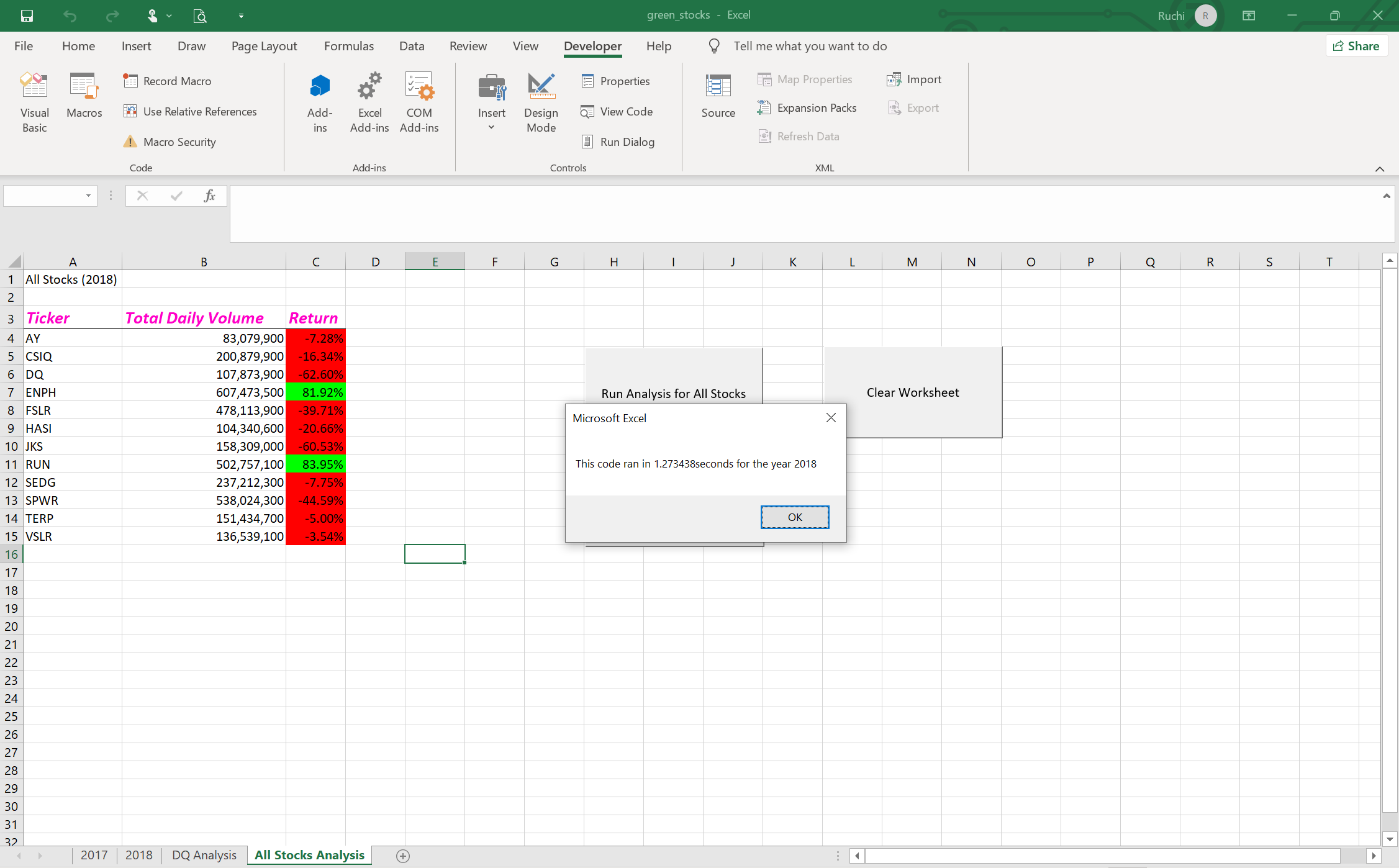The image size is (1399, 868).
Task: Save the workbook
Action: [27, 16]
